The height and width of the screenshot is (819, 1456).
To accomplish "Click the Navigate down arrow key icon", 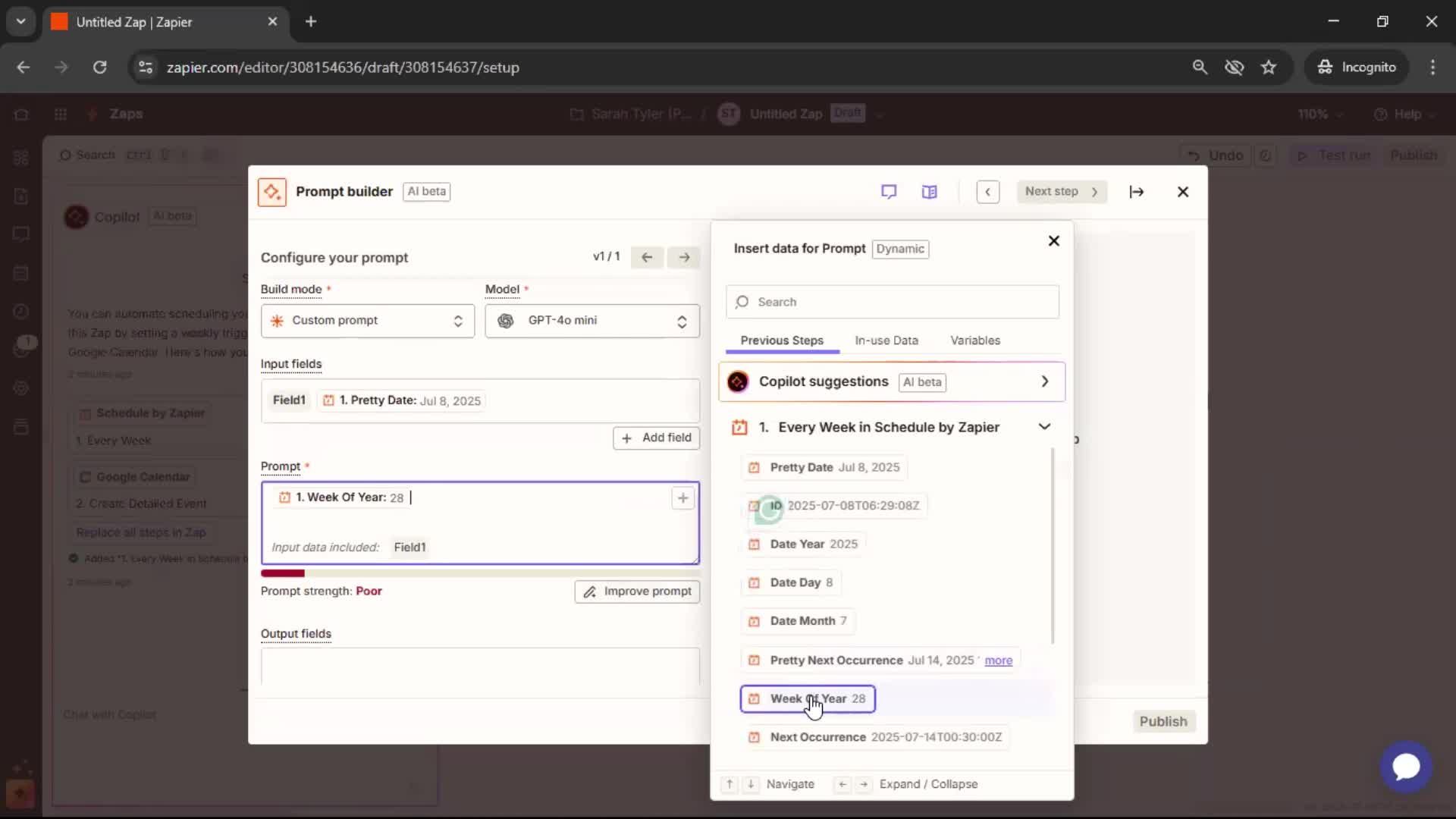I will click(751, 784).
